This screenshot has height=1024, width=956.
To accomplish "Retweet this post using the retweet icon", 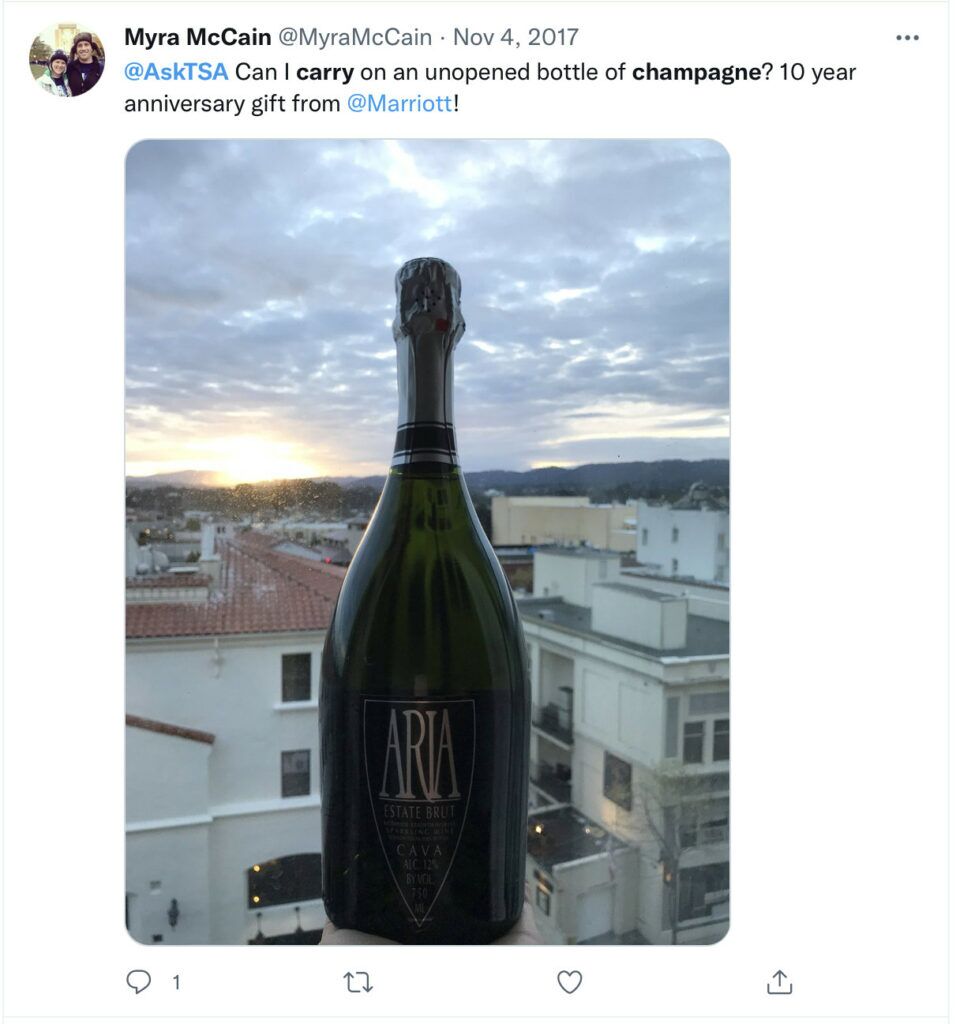I will [358, 982].
